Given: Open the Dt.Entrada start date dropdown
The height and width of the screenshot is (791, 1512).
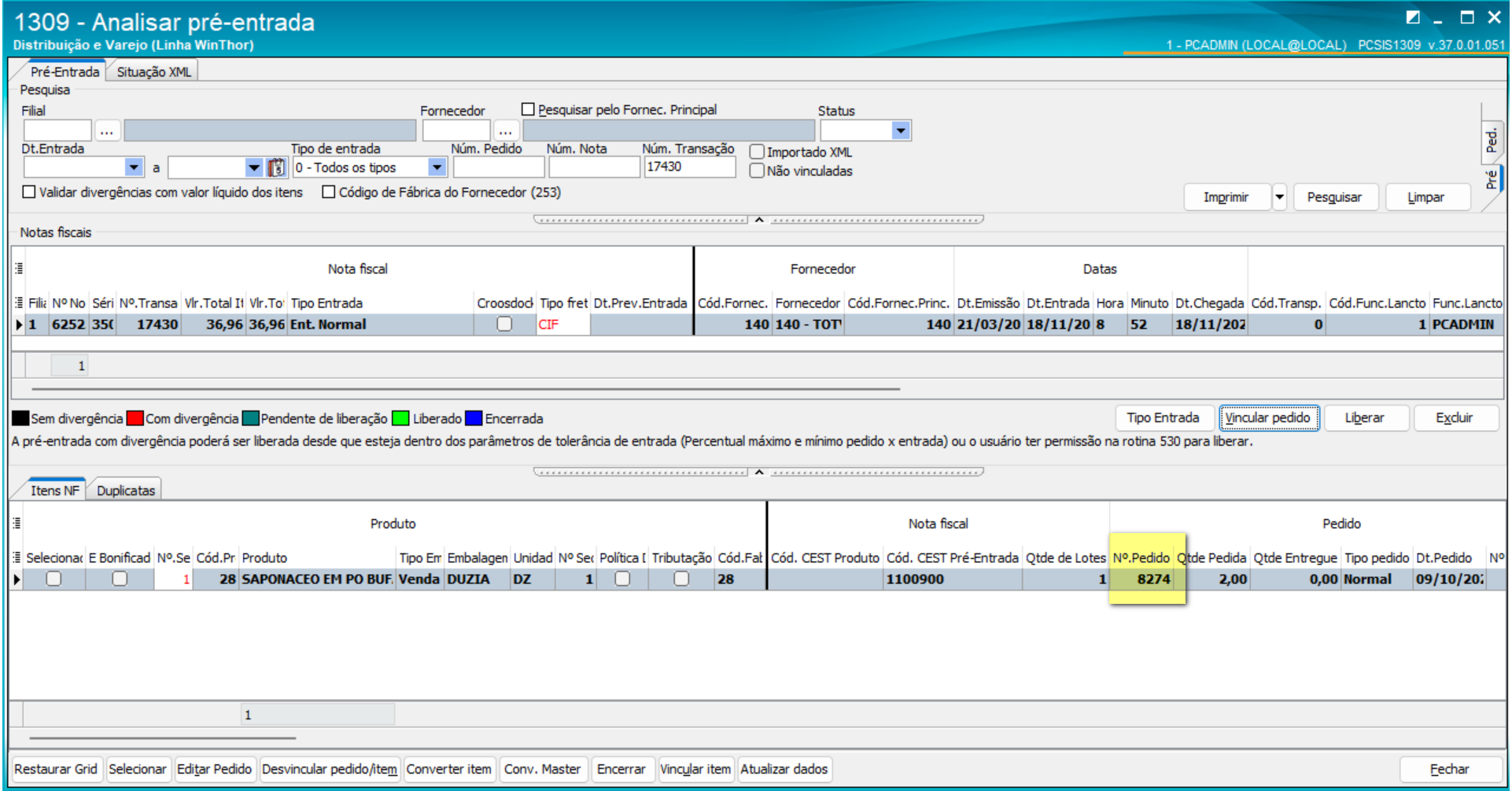Looking at the screenshot, I should [135, 167].
